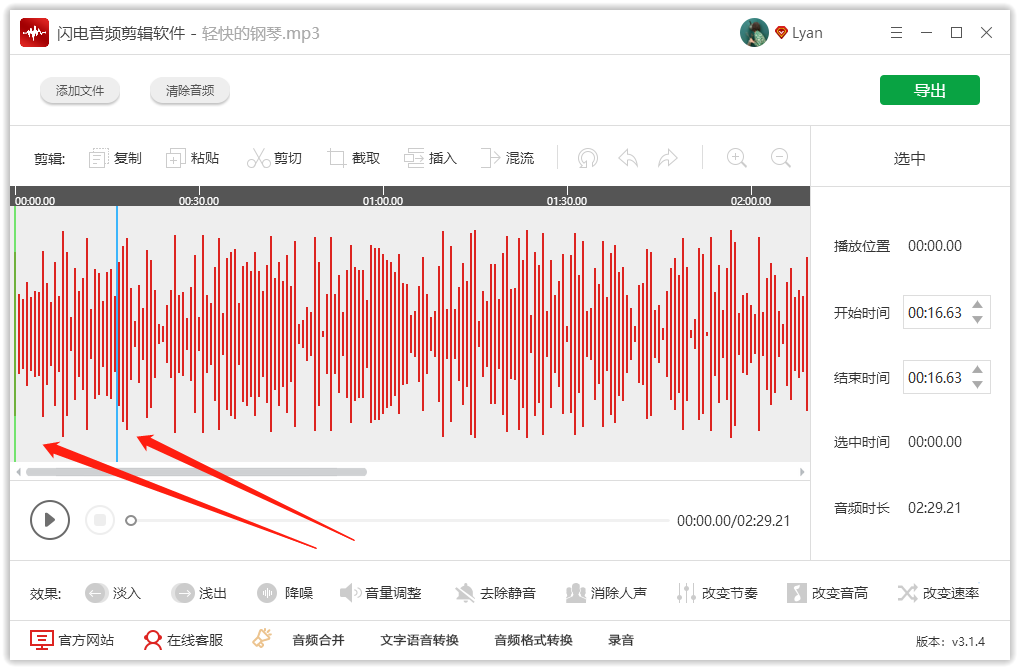The height and width of the screenshot is (670, 1020).
Task: Click the 录音 recording icon
Action: [621, 639]
